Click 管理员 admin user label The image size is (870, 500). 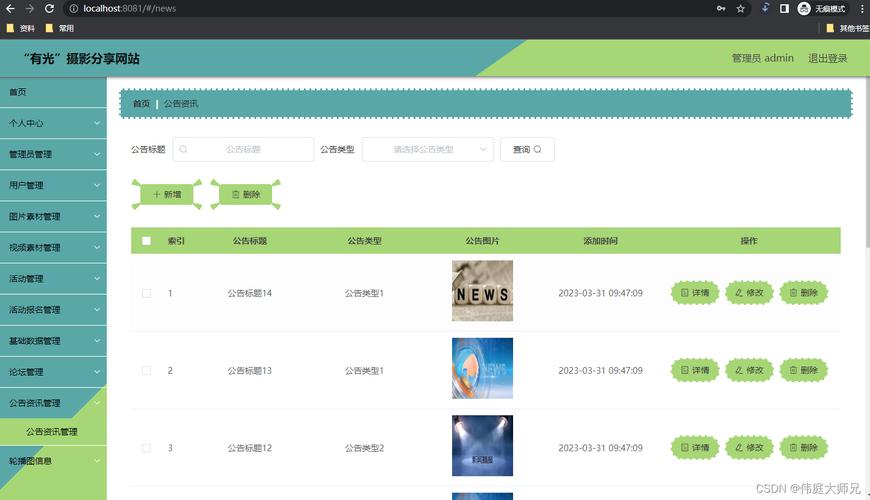pos(762,58)
